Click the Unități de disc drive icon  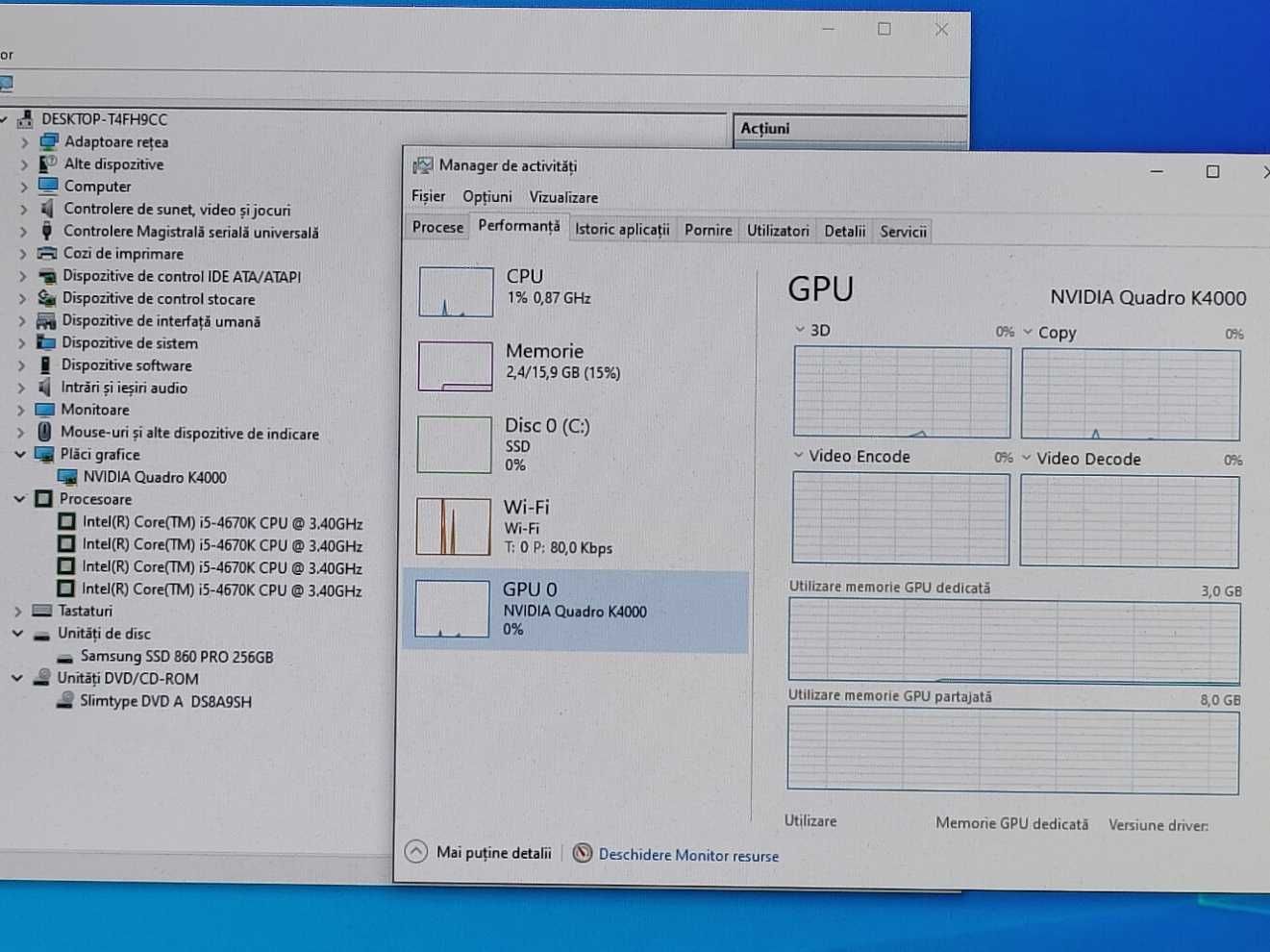point(41,634)
